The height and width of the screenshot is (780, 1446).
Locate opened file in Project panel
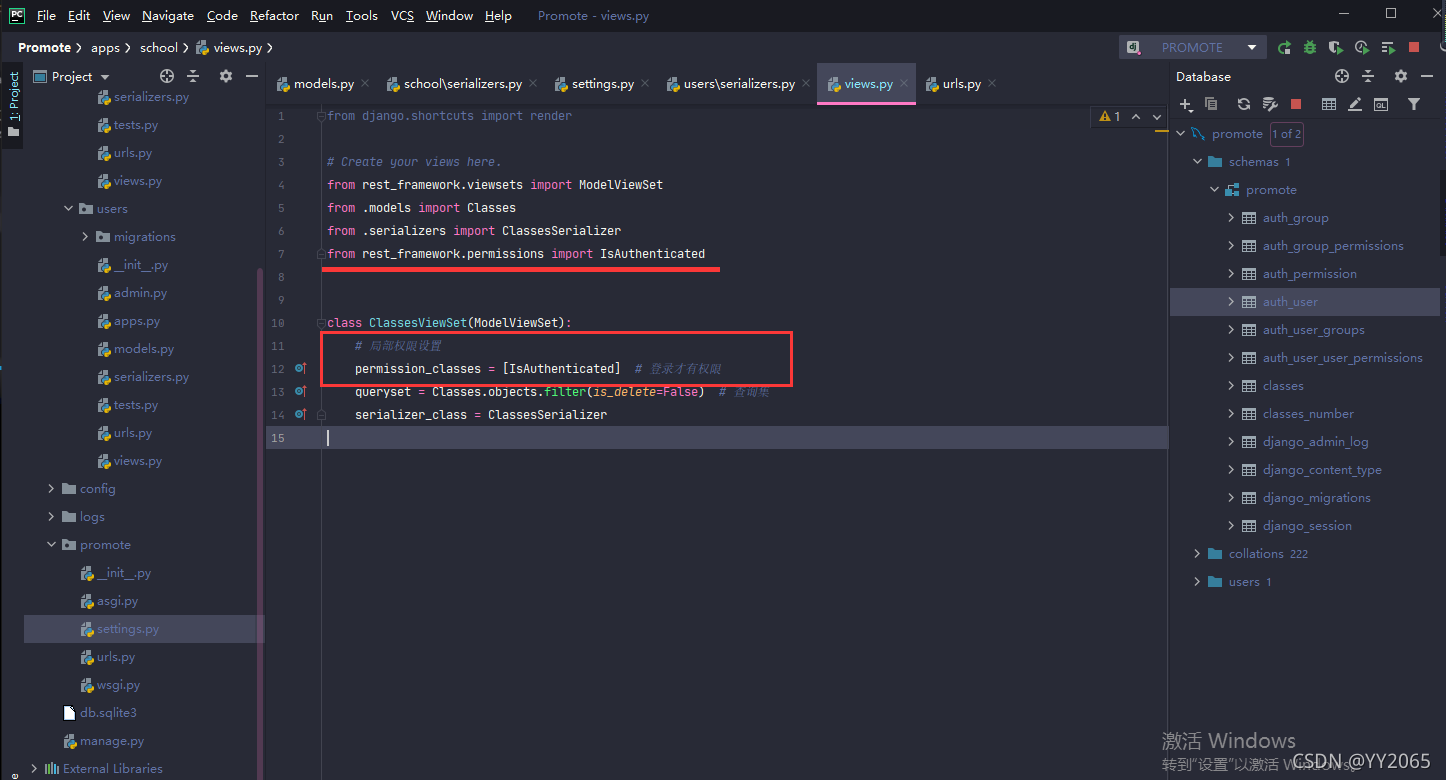167,76
